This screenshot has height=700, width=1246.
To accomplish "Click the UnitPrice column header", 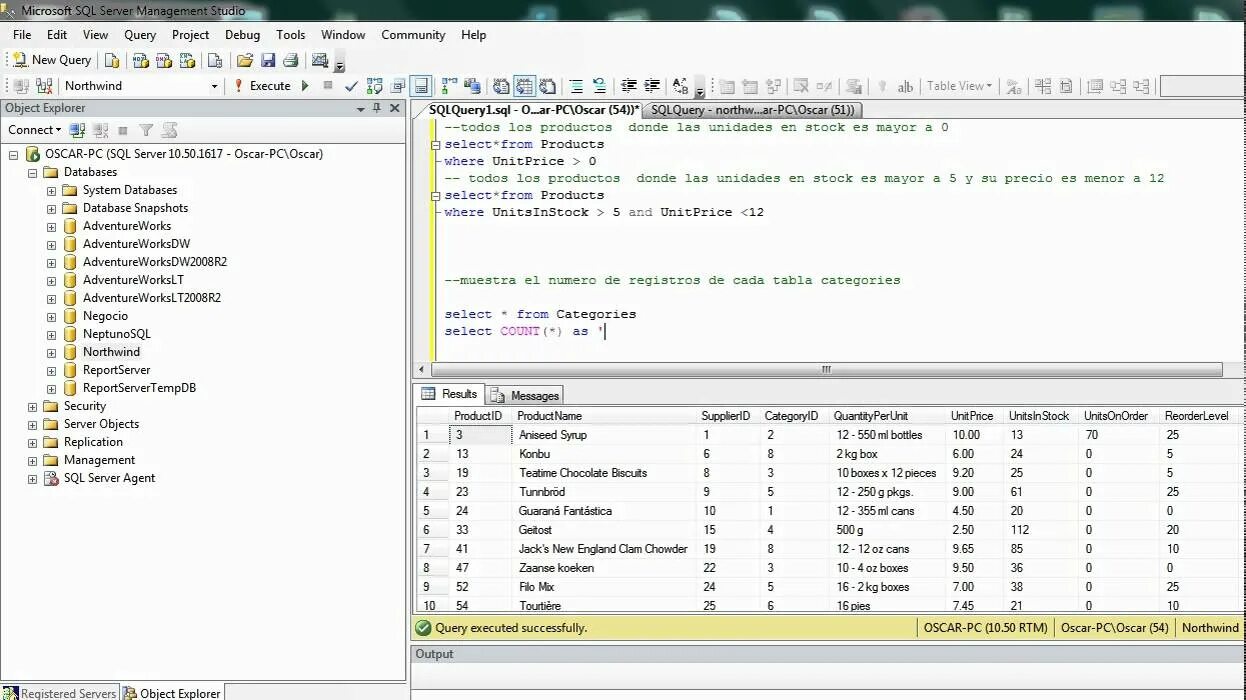I will pyautogui.click(x=974, y=416).
